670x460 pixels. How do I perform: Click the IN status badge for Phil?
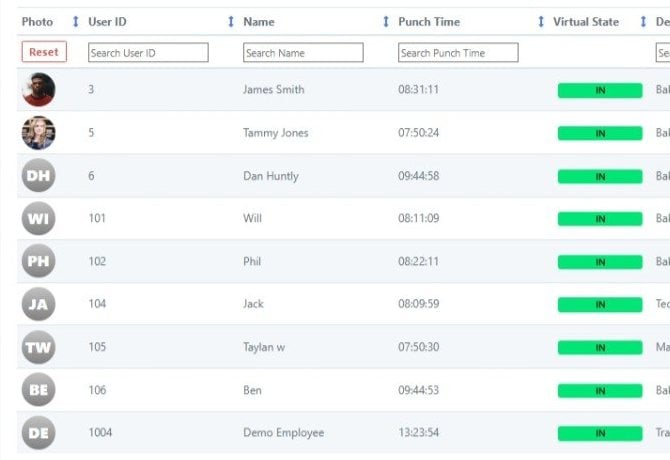point(600,262)
